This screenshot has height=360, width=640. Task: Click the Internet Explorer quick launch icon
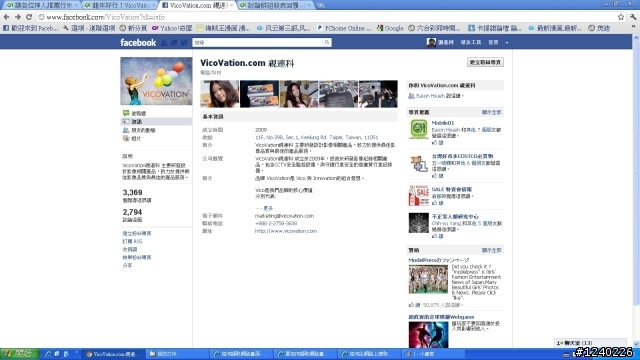click(48, 354)
